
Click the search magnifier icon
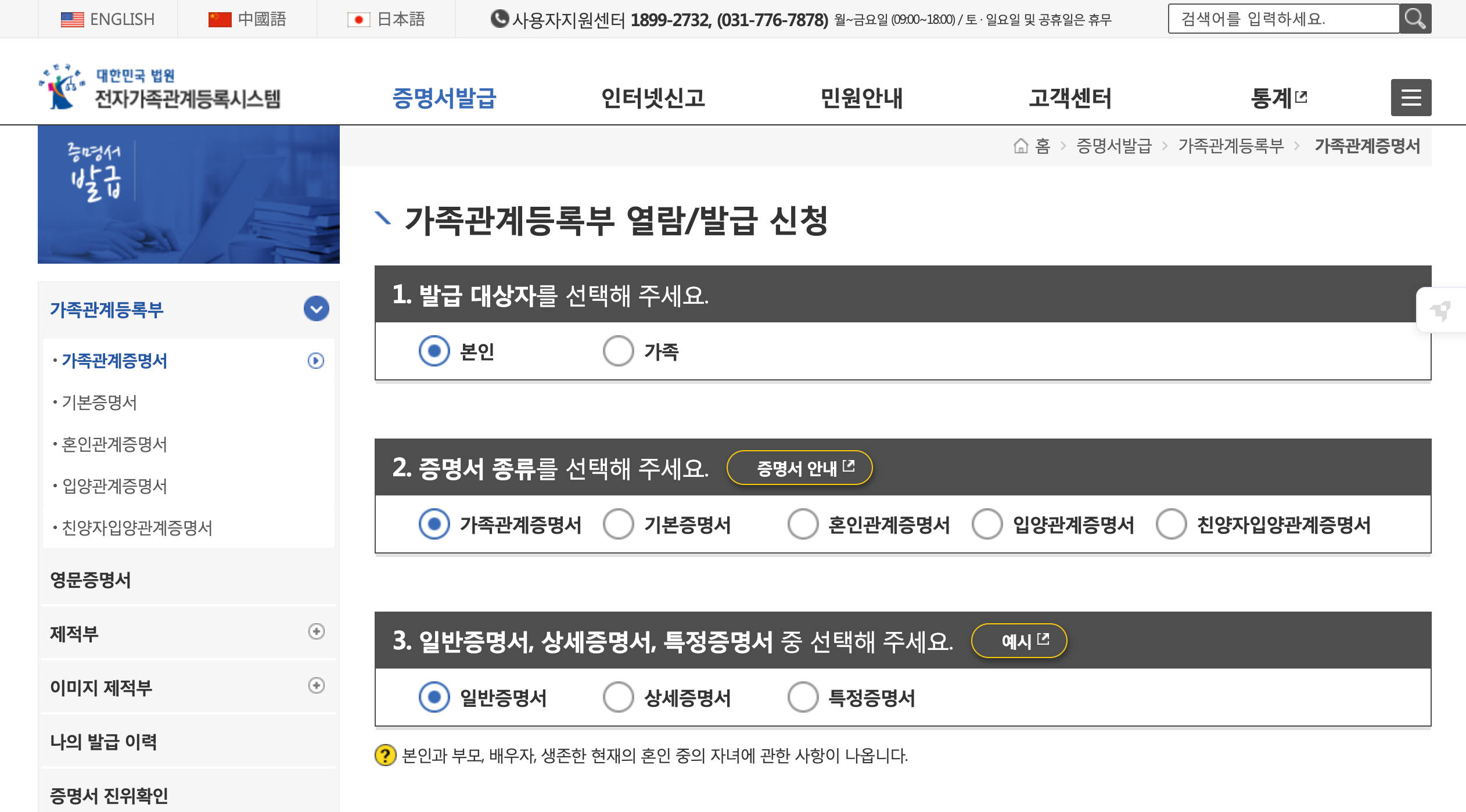pos(1414,19)
